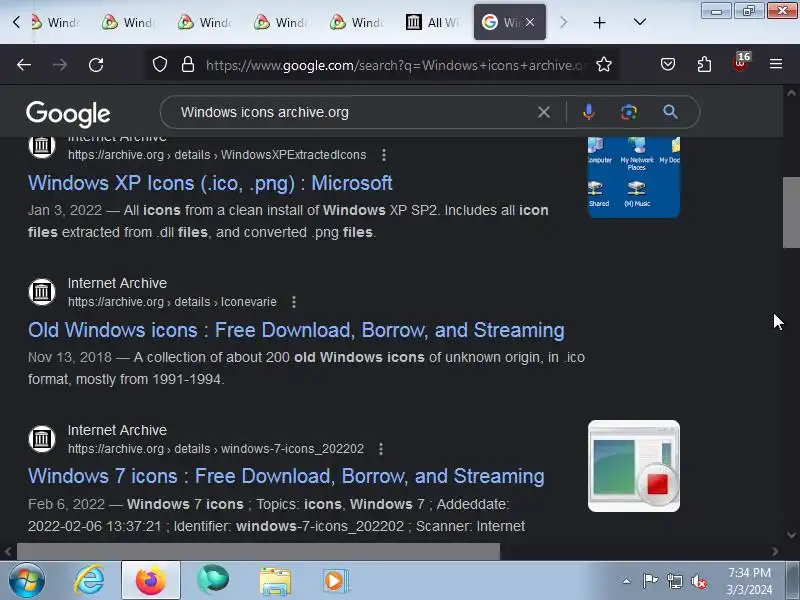The image size is (800, 600).
Task: Open the Windows XP icons thumbnail image
Action: [634, 177]
